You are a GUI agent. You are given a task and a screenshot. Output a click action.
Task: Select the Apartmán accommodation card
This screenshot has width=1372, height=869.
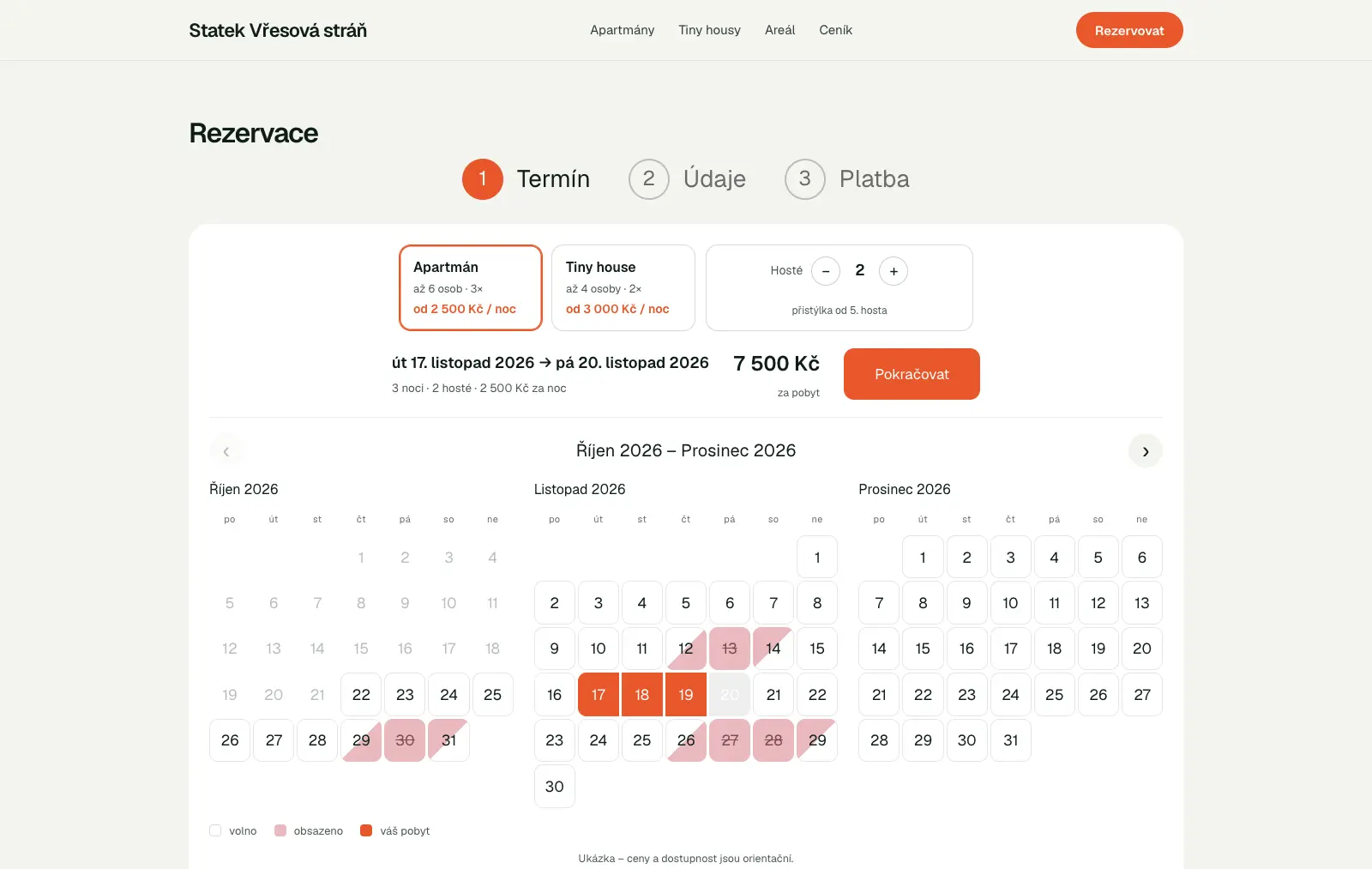471,287
